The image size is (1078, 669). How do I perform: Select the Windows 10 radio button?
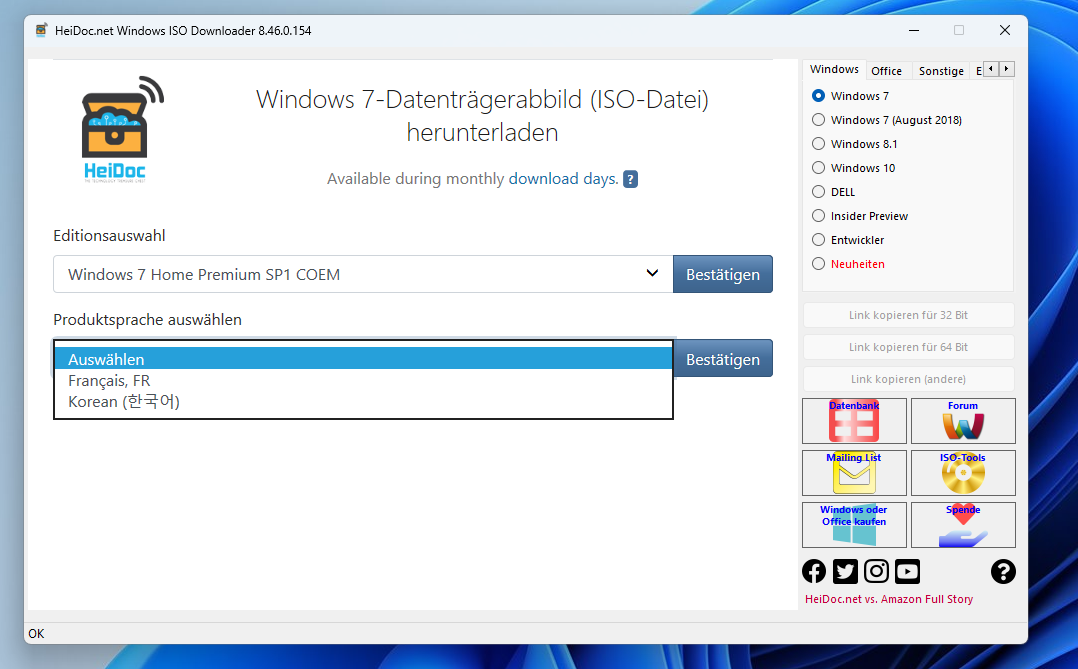click(818, 168)
